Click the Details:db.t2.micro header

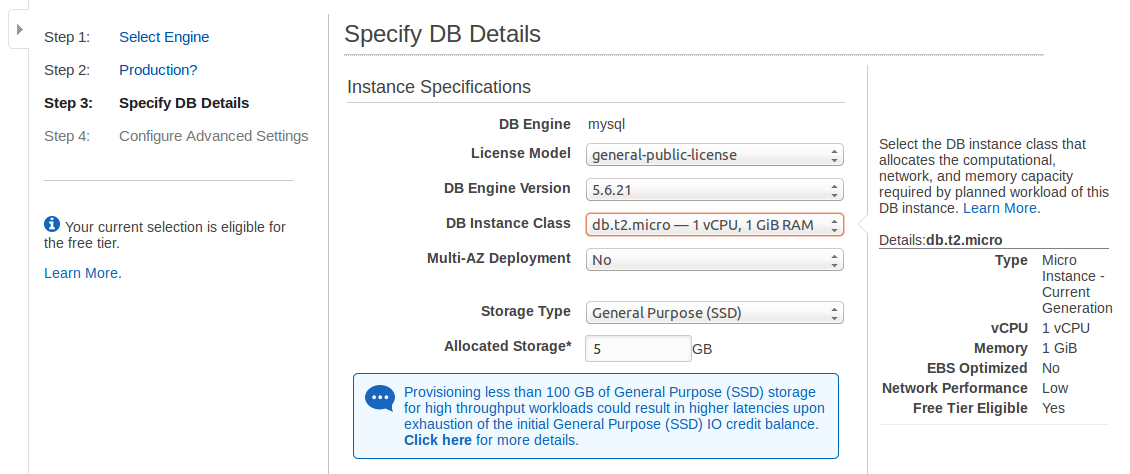(x=940, y=240)
